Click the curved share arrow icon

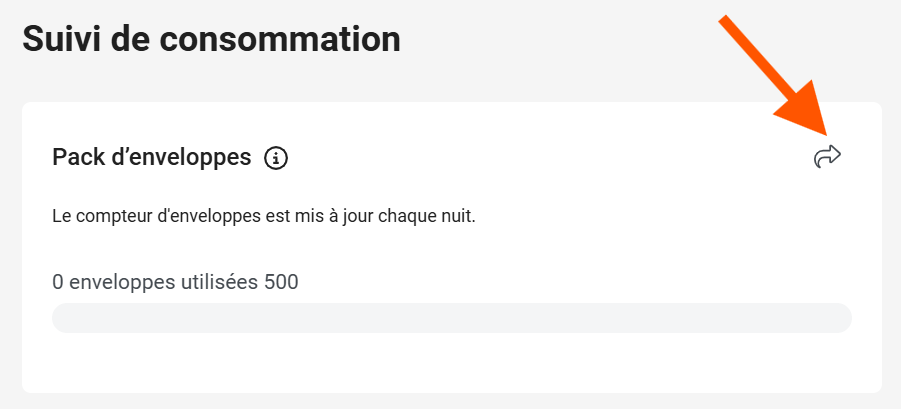pos(827,155)
